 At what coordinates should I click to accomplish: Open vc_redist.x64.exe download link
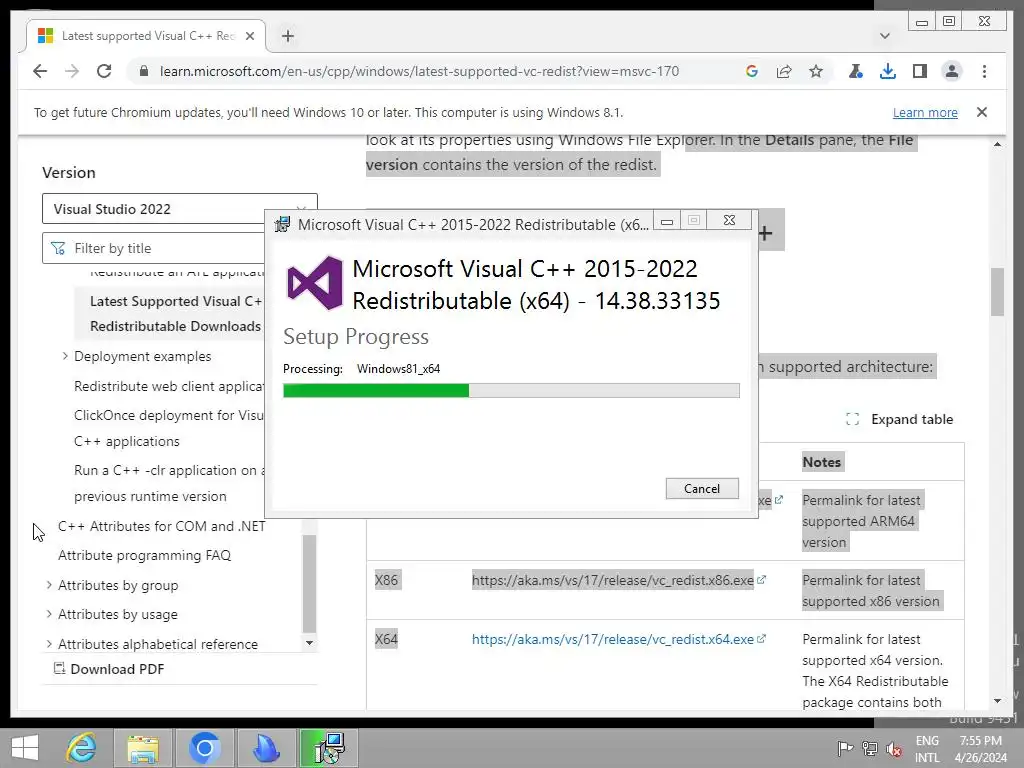(x=613, y=639)
